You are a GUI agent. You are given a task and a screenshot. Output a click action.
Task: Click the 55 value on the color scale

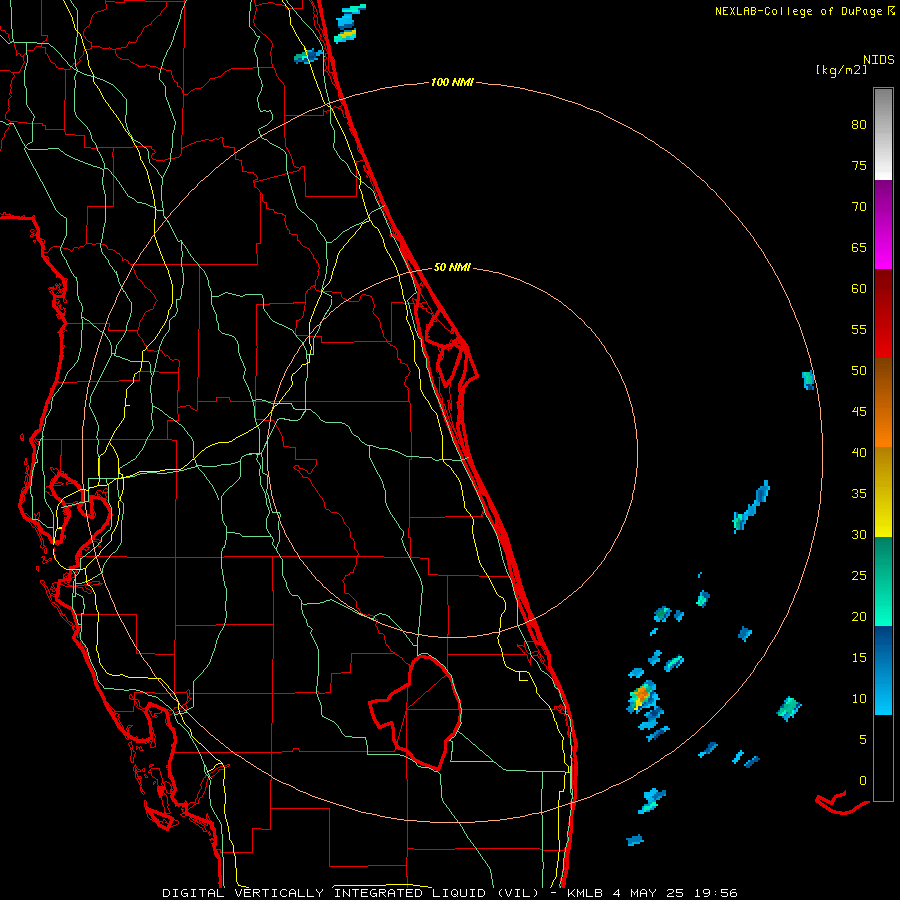(x=859, y=330)
